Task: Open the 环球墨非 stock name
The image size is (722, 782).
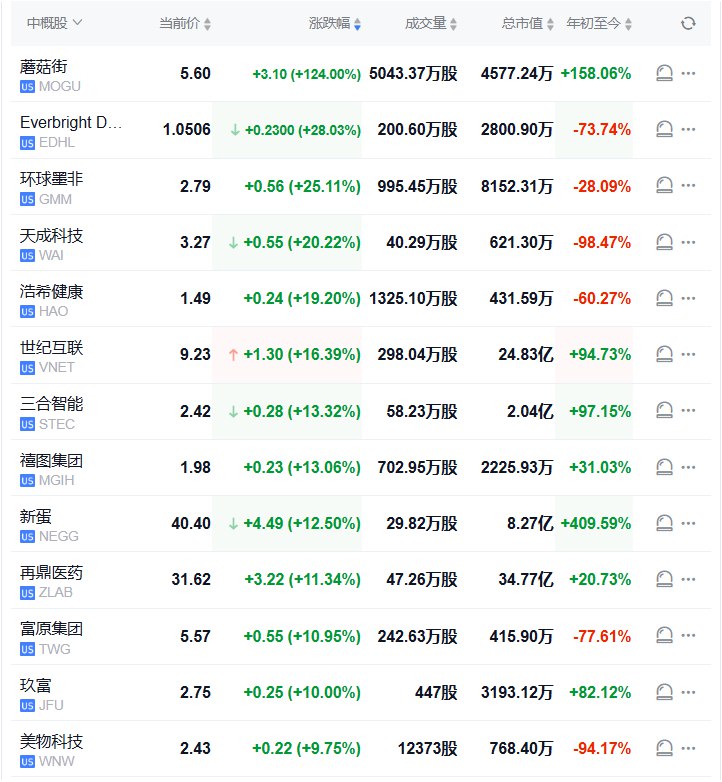Action: (51, 179)
